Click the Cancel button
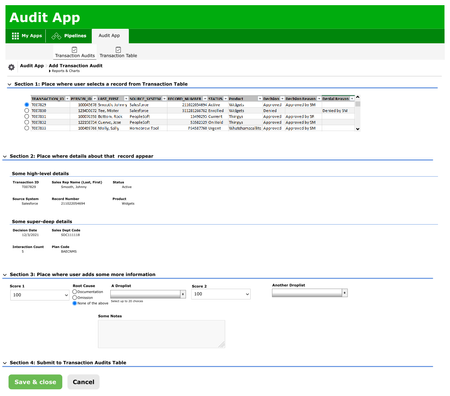This screenshot has height=396, width=450. point(83,382)
